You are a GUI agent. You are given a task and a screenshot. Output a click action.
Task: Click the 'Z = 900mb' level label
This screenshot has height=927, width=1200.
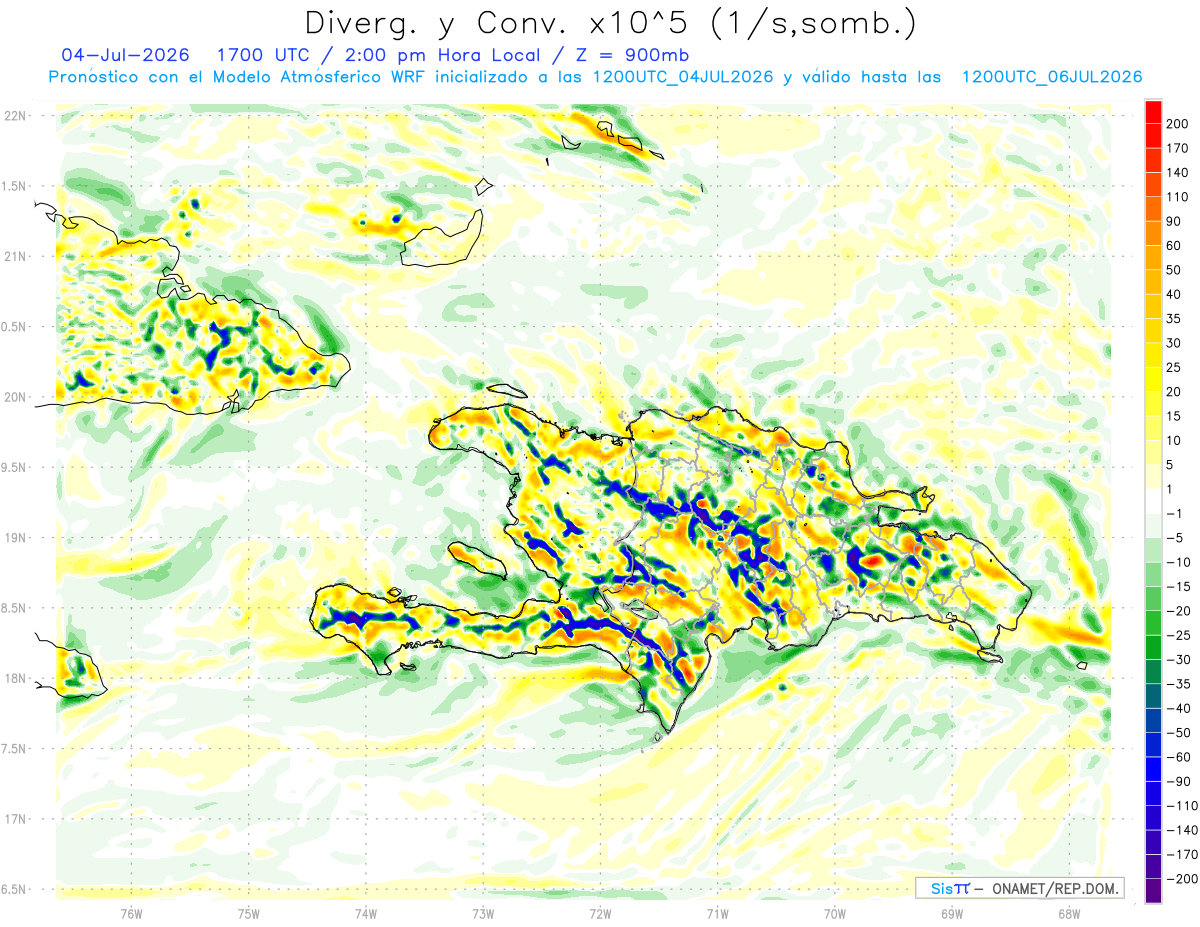click(x=632, y=54)
